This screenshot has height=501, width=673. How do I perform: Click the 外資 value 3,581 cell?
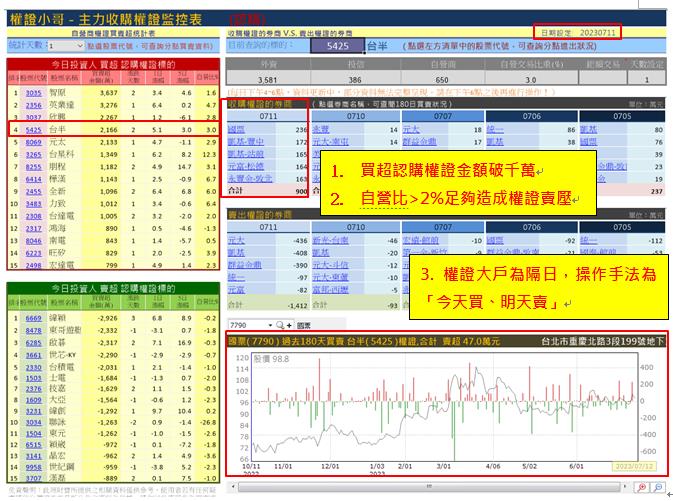[267, 79]
